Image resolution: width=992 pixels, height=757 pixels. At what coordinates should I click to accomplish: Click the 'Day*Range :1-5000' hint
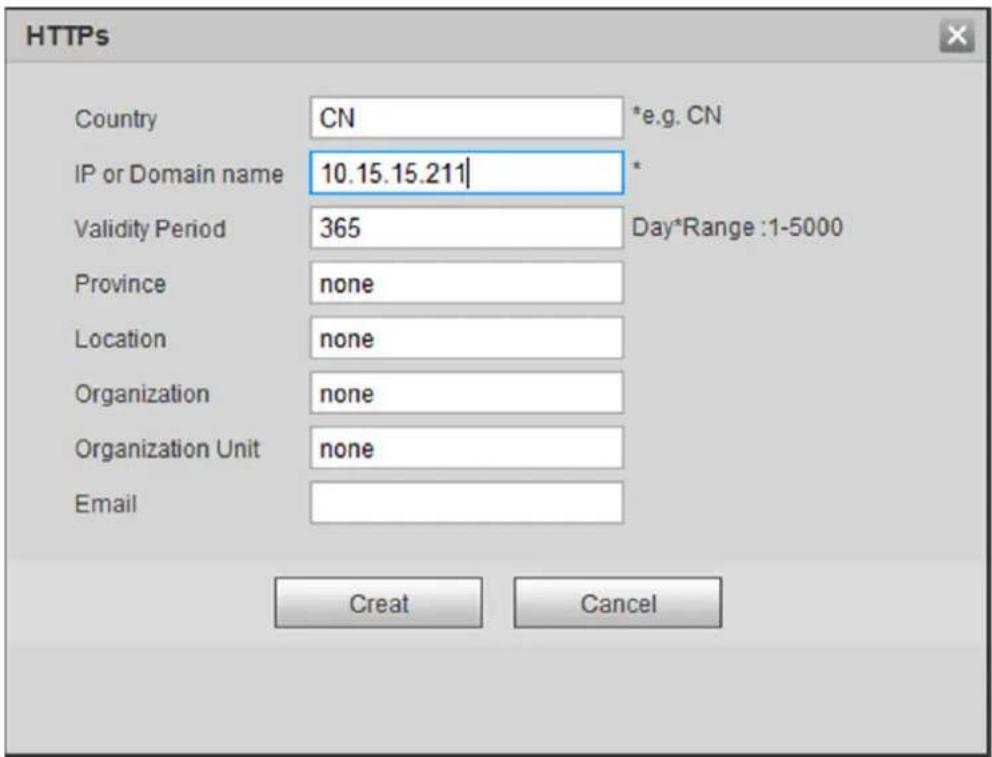[737, 227]
